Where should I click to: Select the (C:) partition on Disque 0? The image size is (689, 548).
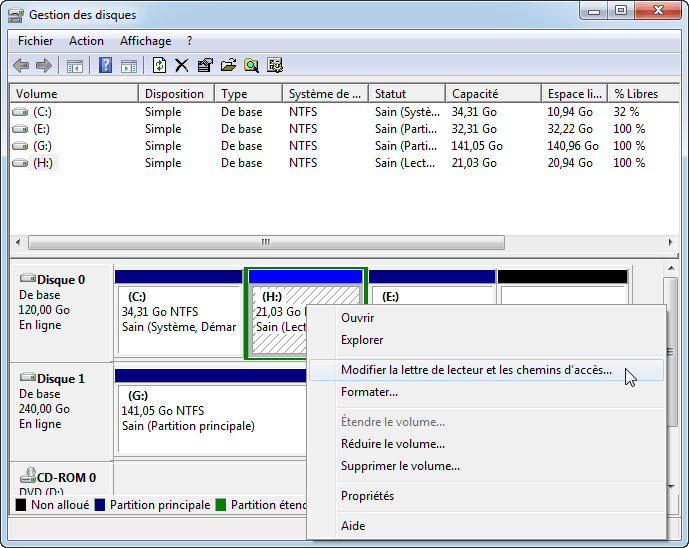[178, 312]
